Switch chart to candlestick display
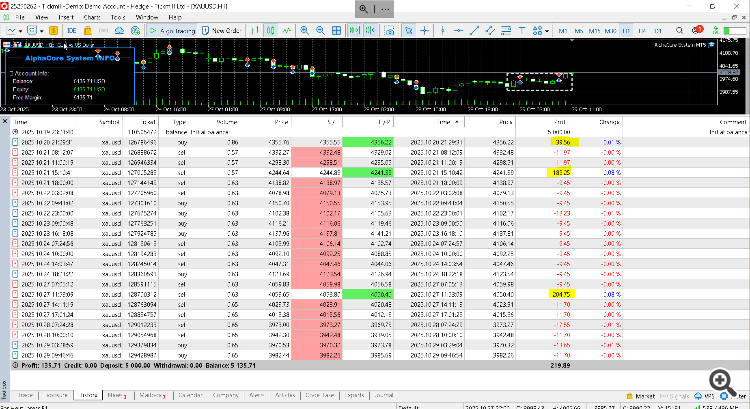This screenshot has height=409, width=750. (x=271, y=31)
